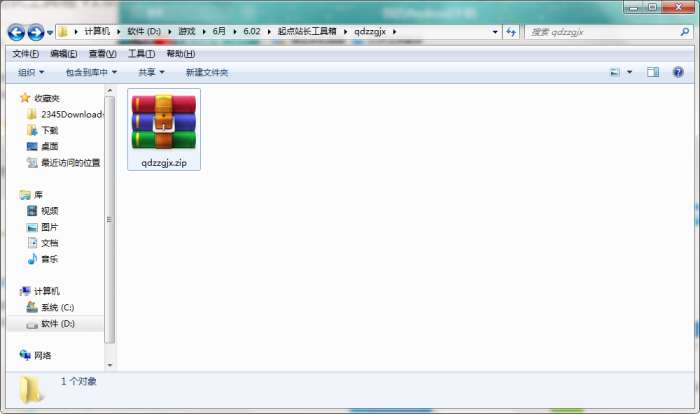Open 最近访问的位置 in favorites
This screenshot has width=700, height=414.
(x=71, y=163)
